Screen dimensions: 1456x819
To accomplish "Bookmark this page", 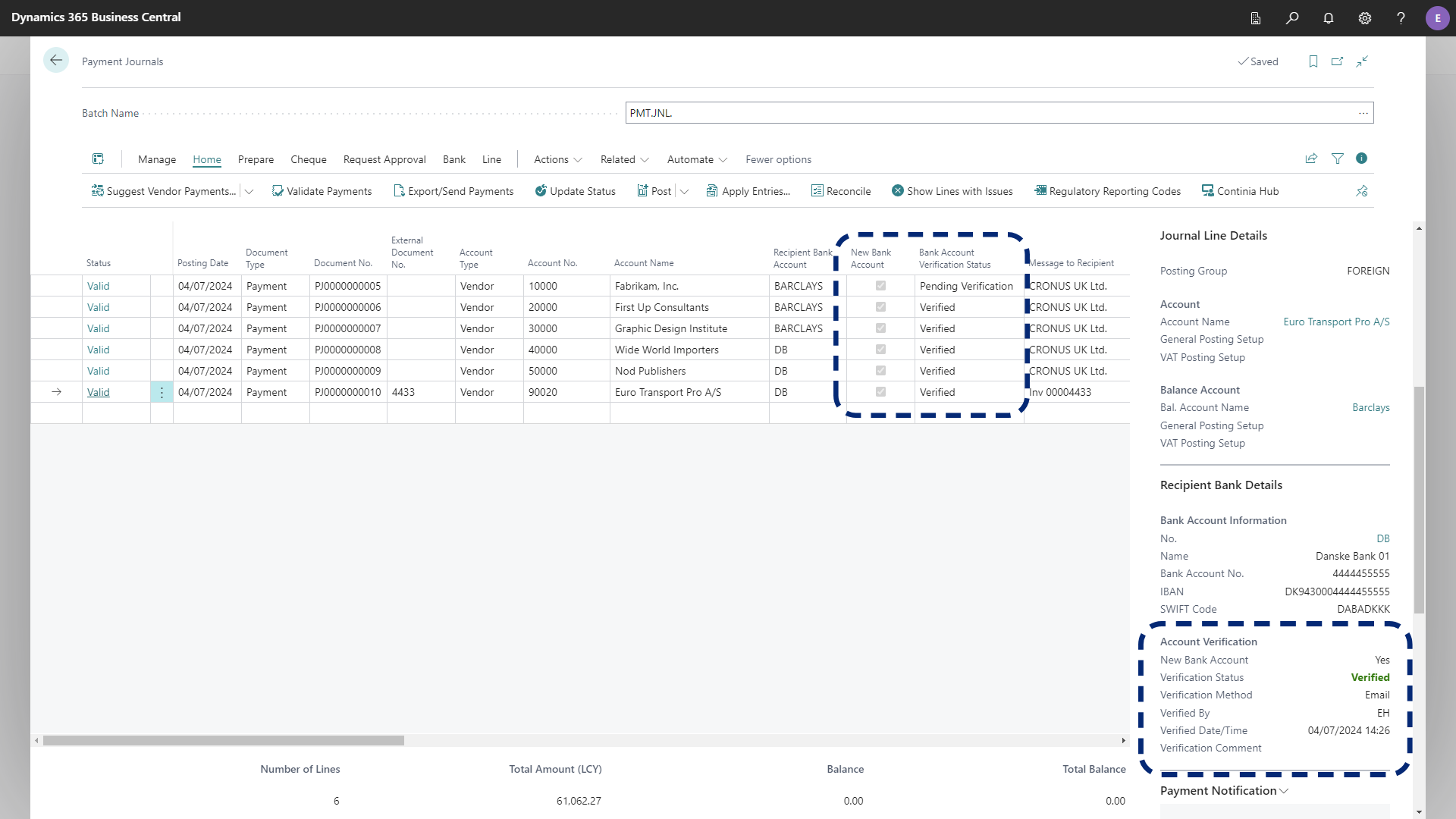I will (x=1313, y=61).
